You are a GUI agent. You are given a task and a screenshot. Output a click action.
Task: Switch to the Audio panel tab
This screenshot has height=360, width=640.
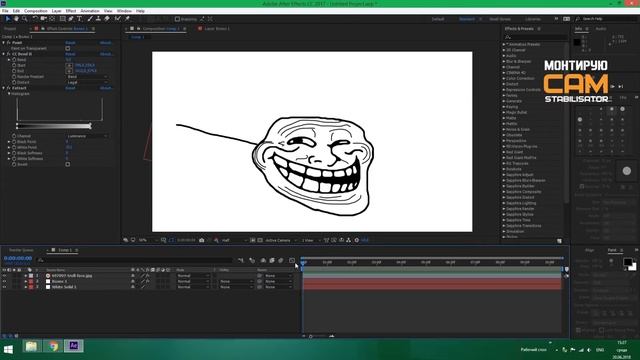coord(601,29)
